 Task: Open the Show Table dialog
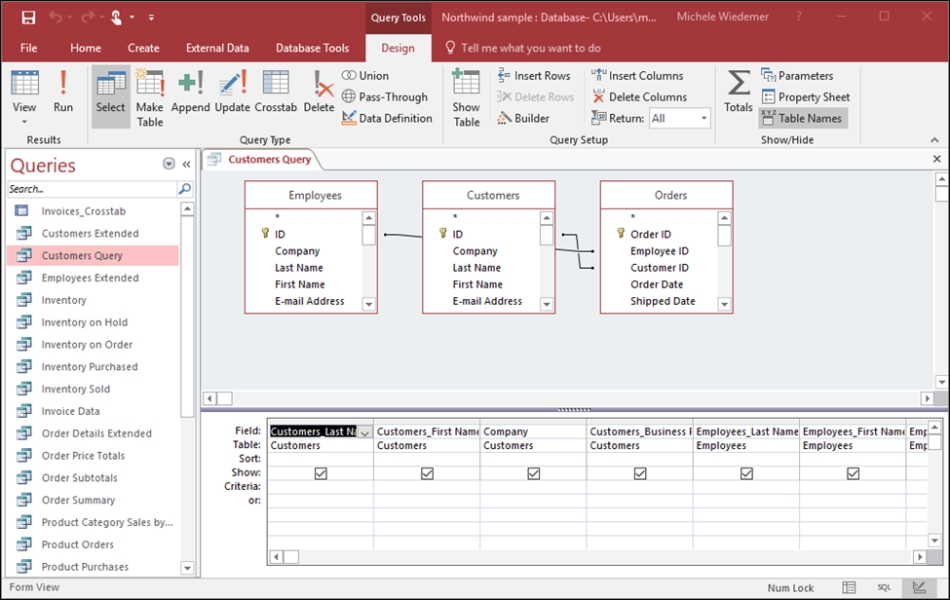[x=466, y=98]
